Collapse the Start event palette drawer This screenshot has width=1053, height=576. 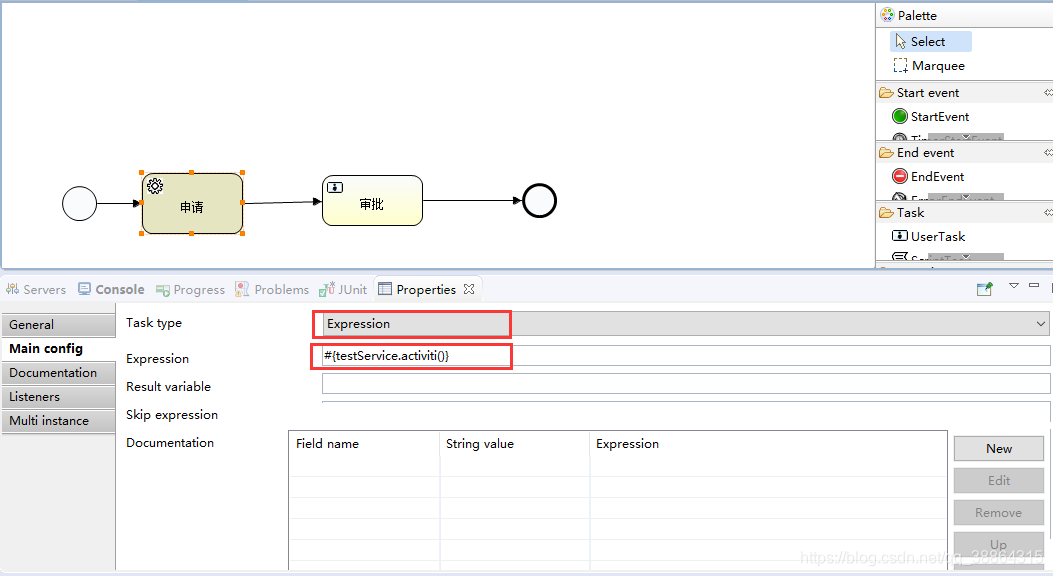click(1048, 93)
